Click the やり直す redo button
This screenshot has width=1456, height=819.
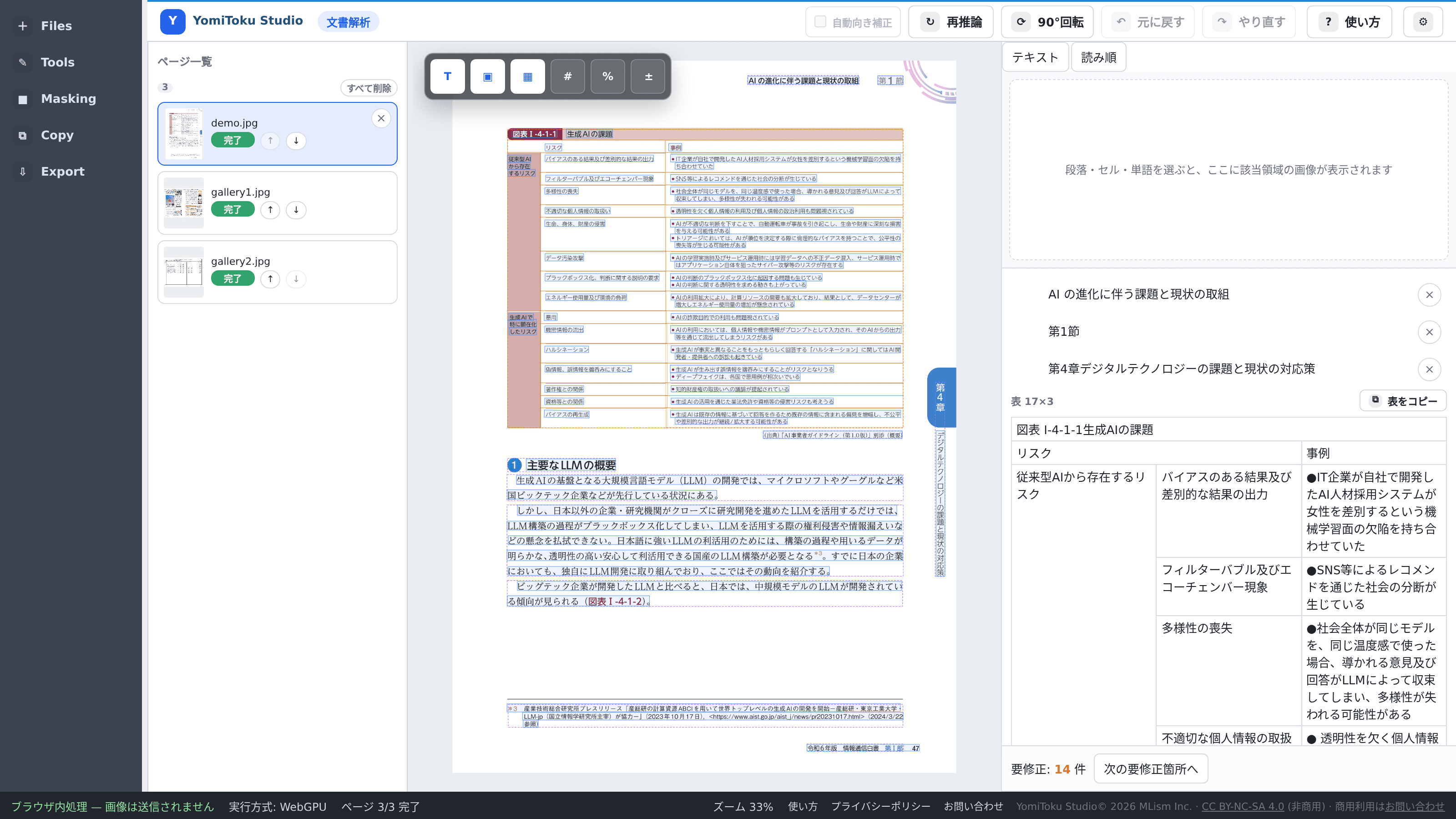click(x=1249, y=22)
